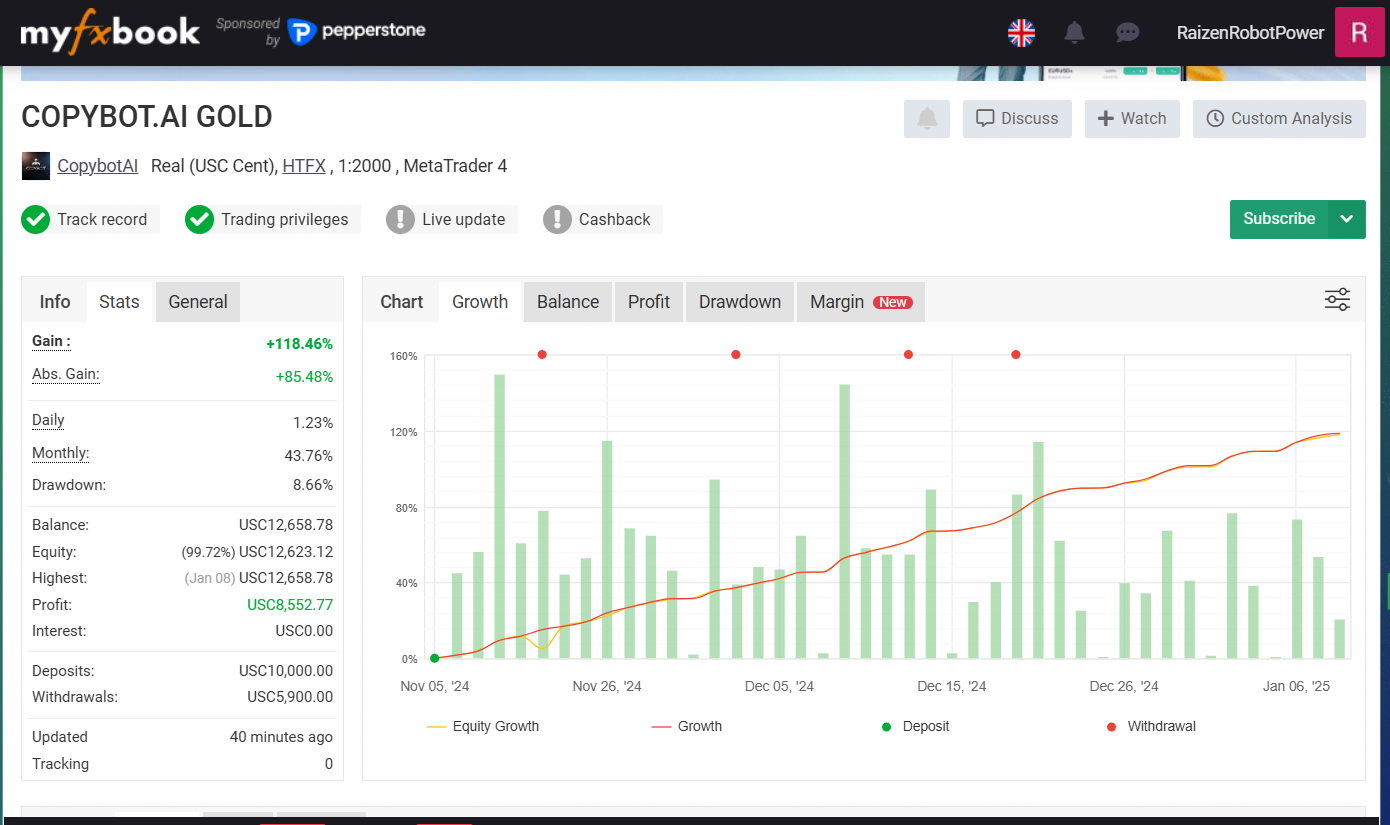The width and height of the screenshot is (1390, 825).
Task: Open notifications bell in top bar
Action: click(x=1075, y=33)
